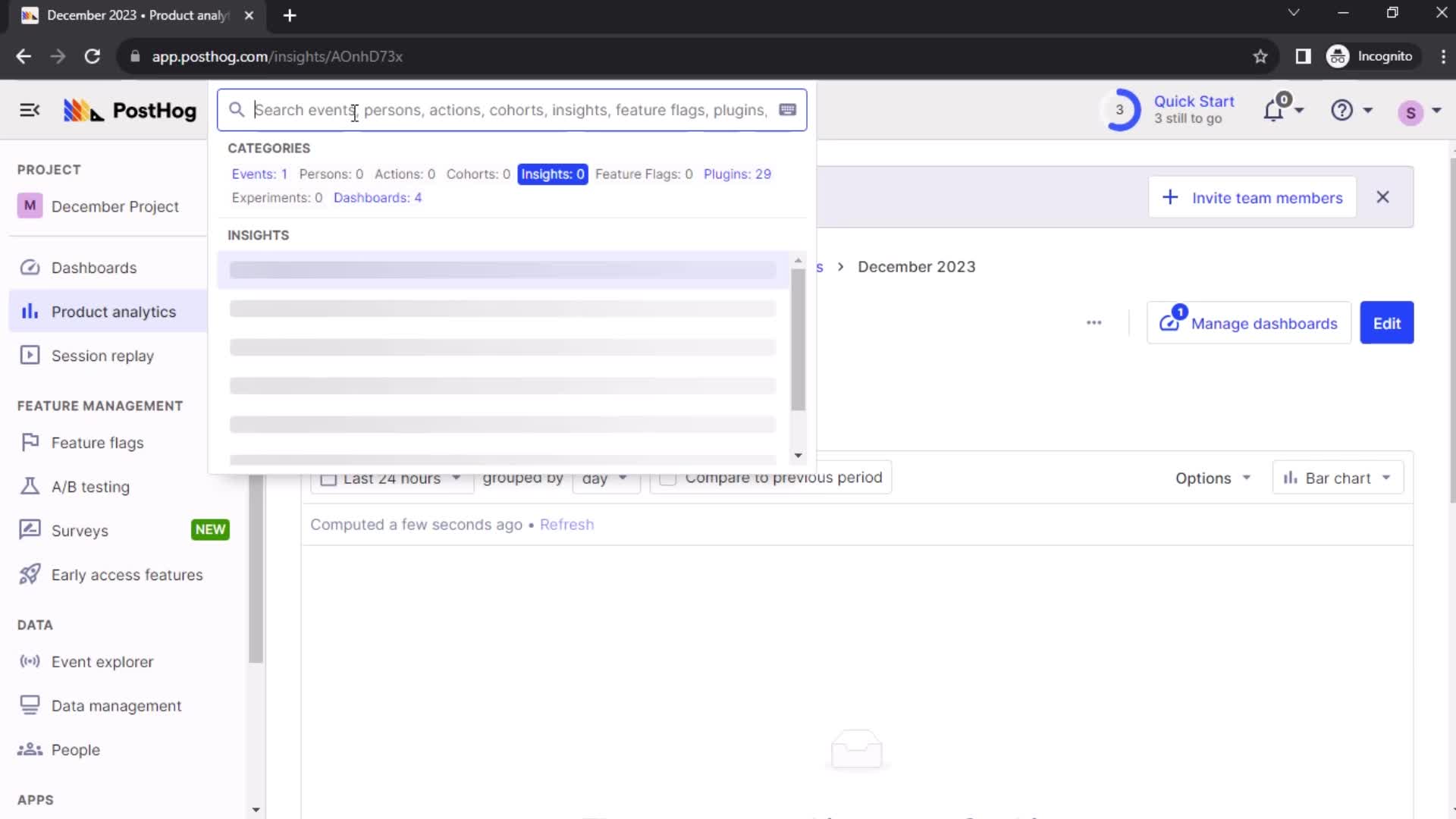Open the user avatar S menu
1456x819 pixels.
pos(1410,113)
